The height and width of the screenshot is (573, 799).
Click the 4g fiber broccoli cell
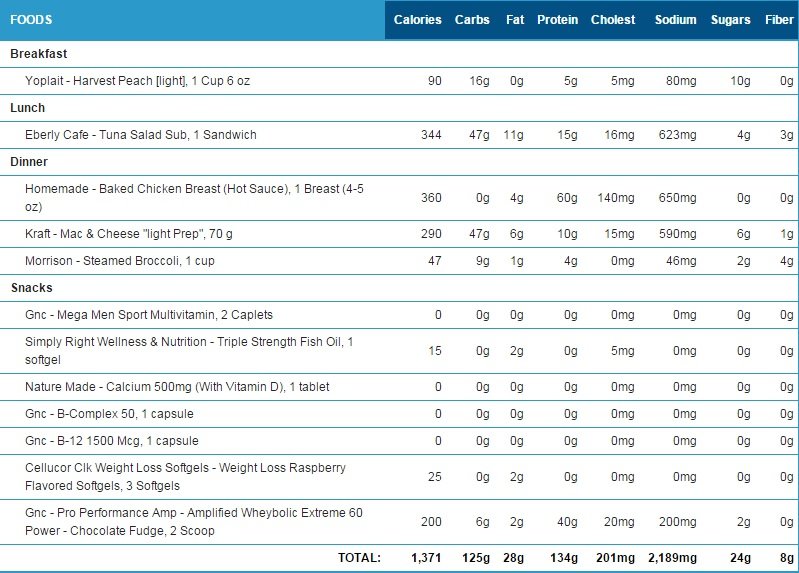(x=787, y=261)
